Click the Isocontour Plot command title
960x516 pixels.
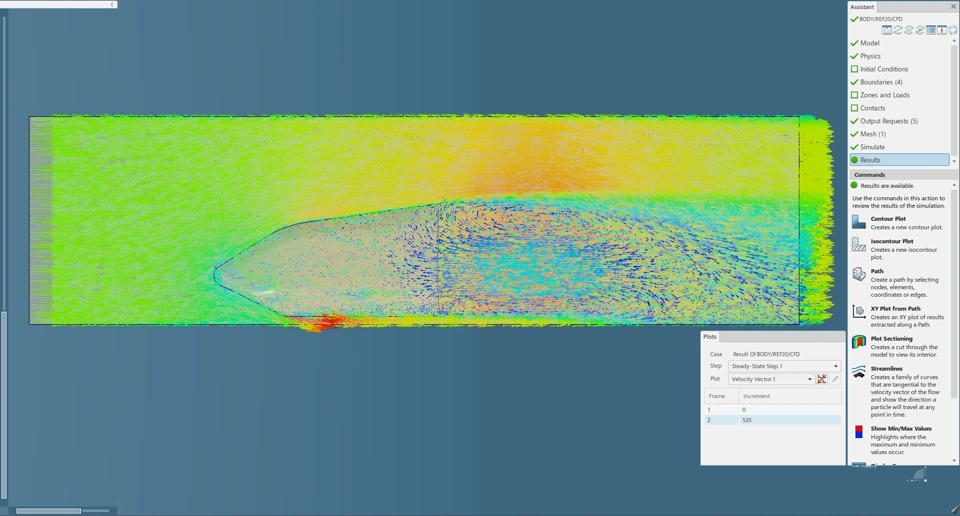[892, 241]
